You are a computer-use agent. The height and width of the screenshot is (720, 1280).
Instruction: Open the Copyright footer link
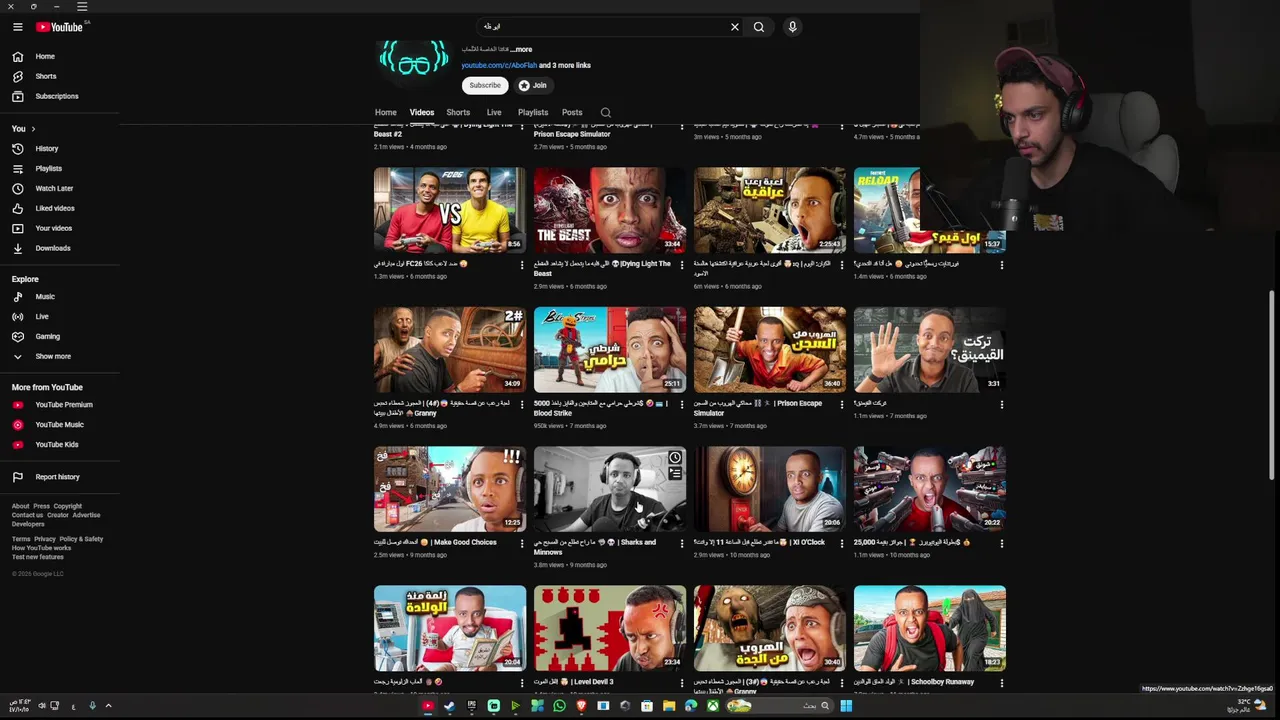tap(68, 506)
